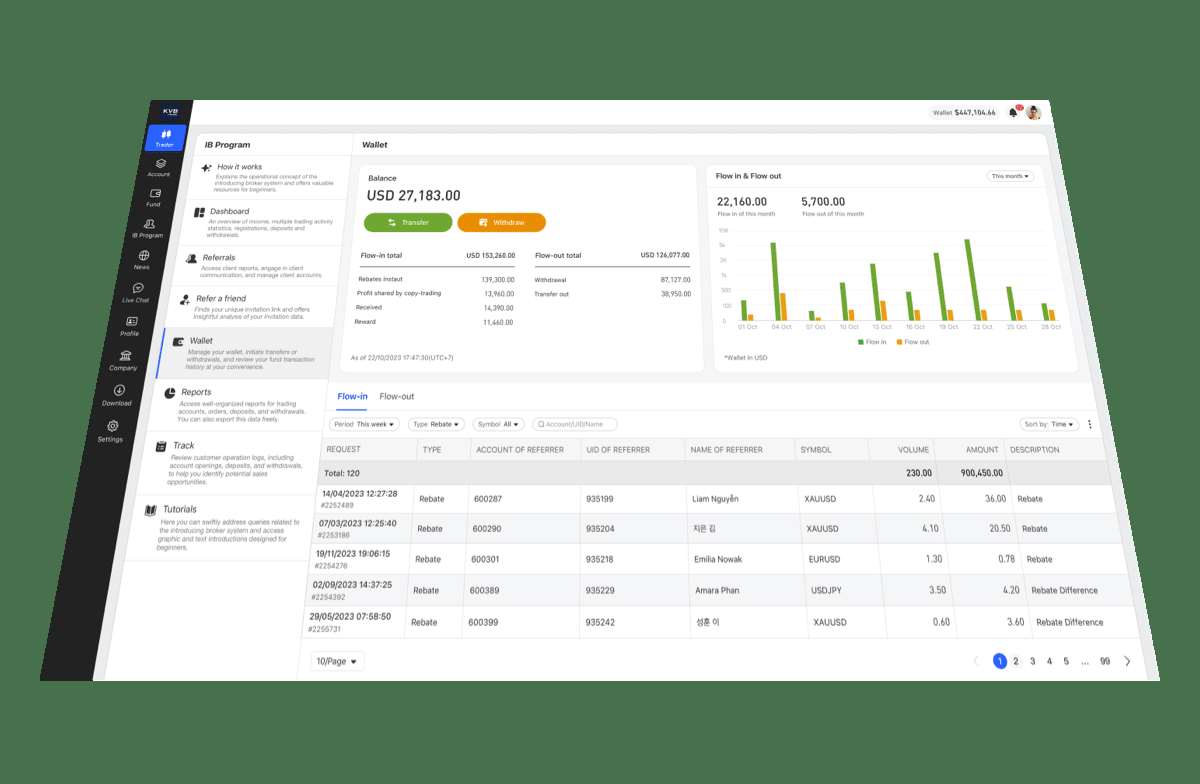The width and height of the screenshot is (1200, 784).
Task: Click the notification bell icon
Action: [x=1013, y=113]
